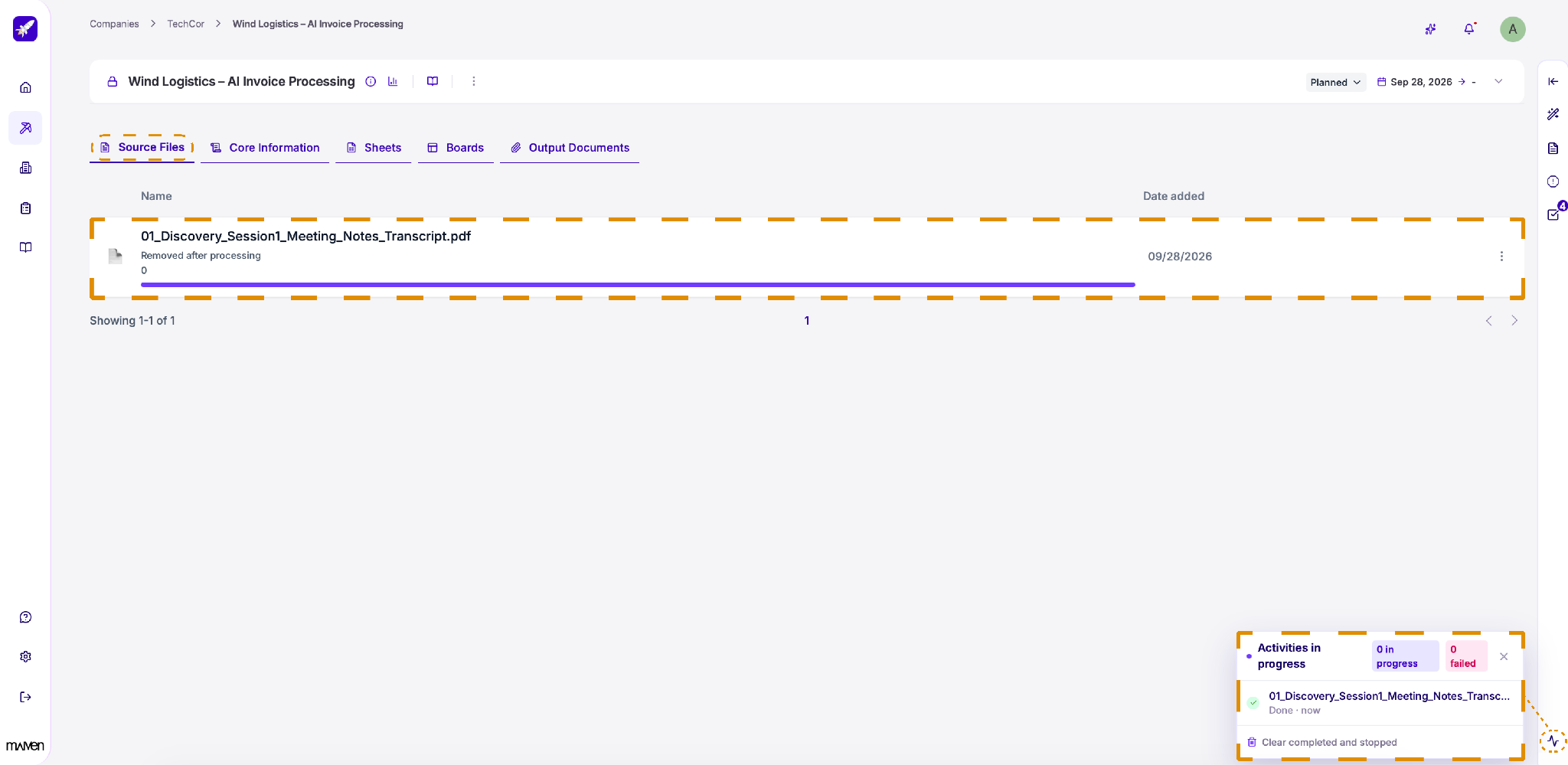The height and width of the screenshot is (765, 1568).
Task: Open help question mark icon
Action: (x=25, y=617)
